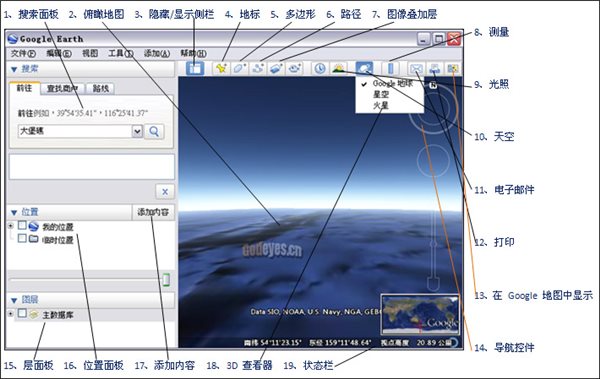
Task: Open the 视图 menu
Action: [90, 54]
